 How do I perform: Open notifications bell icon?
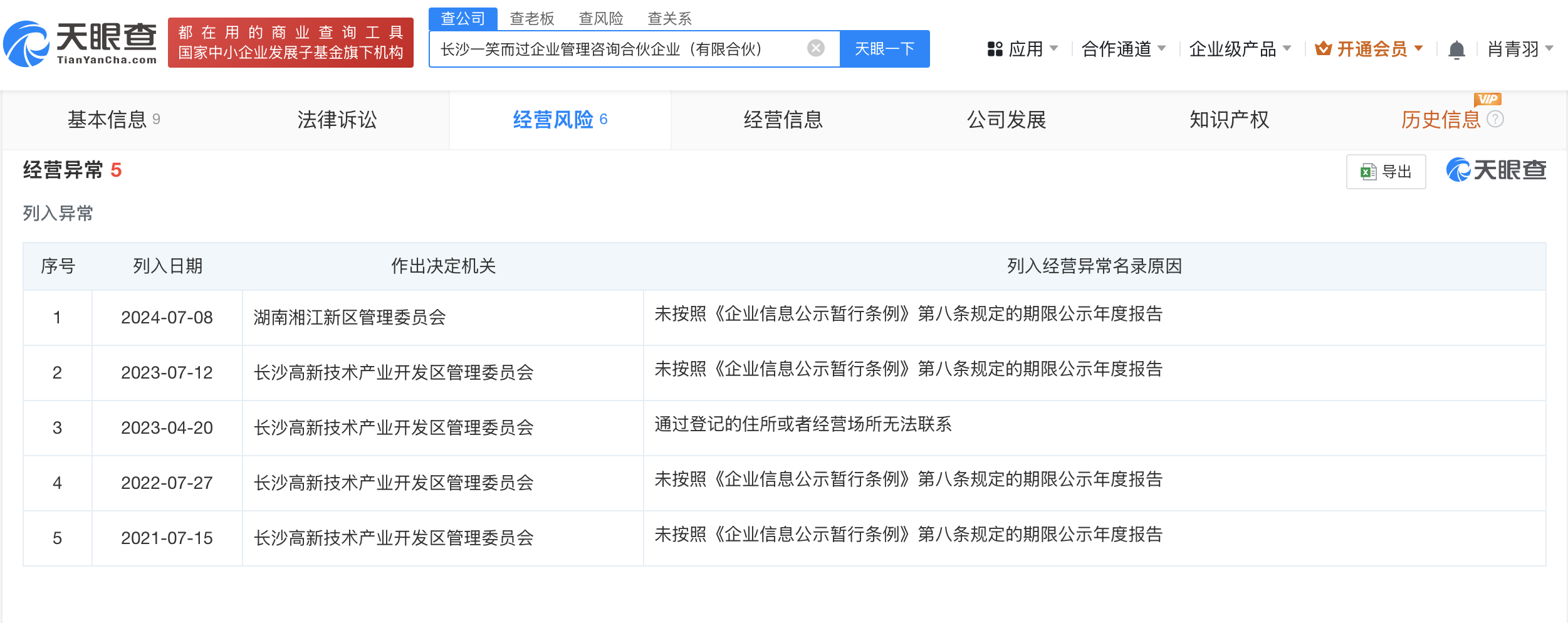point(1456,50)
